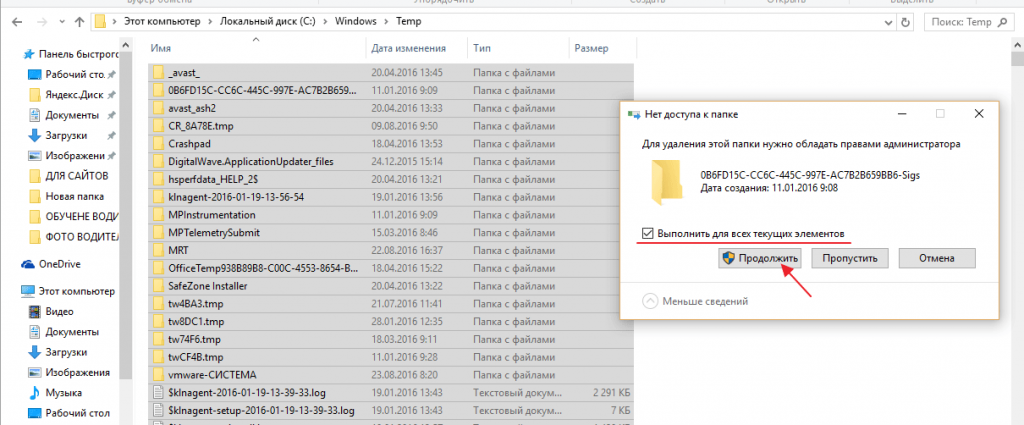
Task: Sort files by 'Размер' column header
Action: pyautogui.click(x=590, y=47)
